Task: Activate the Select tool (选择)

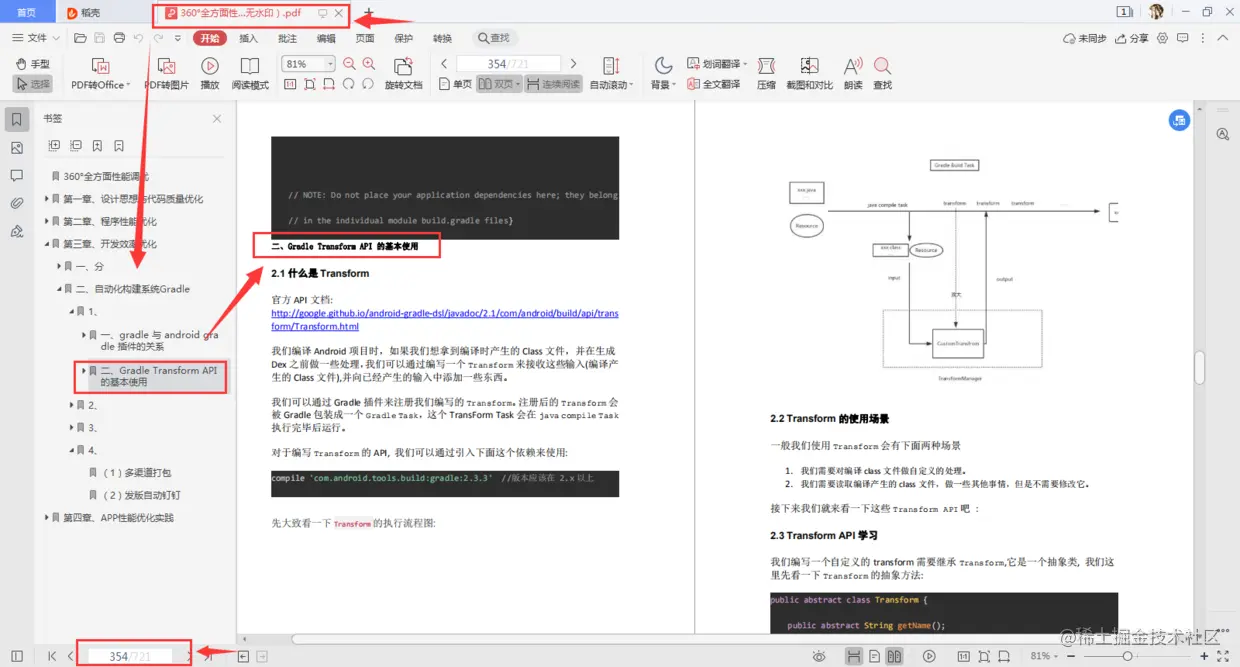Action: pos(33,85)
